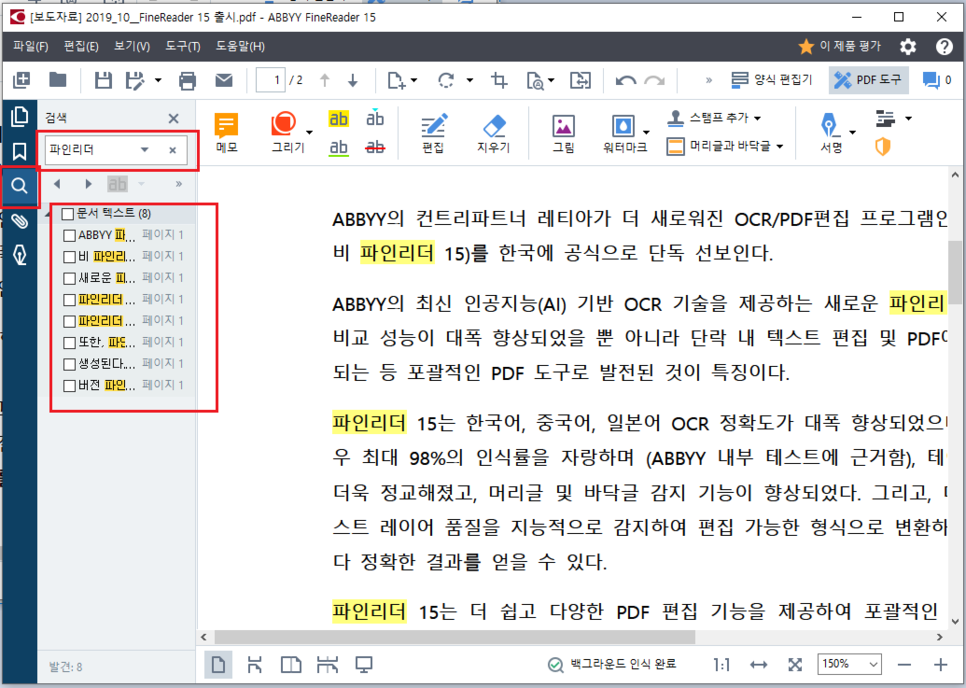Open 워터마크 dropdown arrow
966x688 pixels.
pos(646,132)
